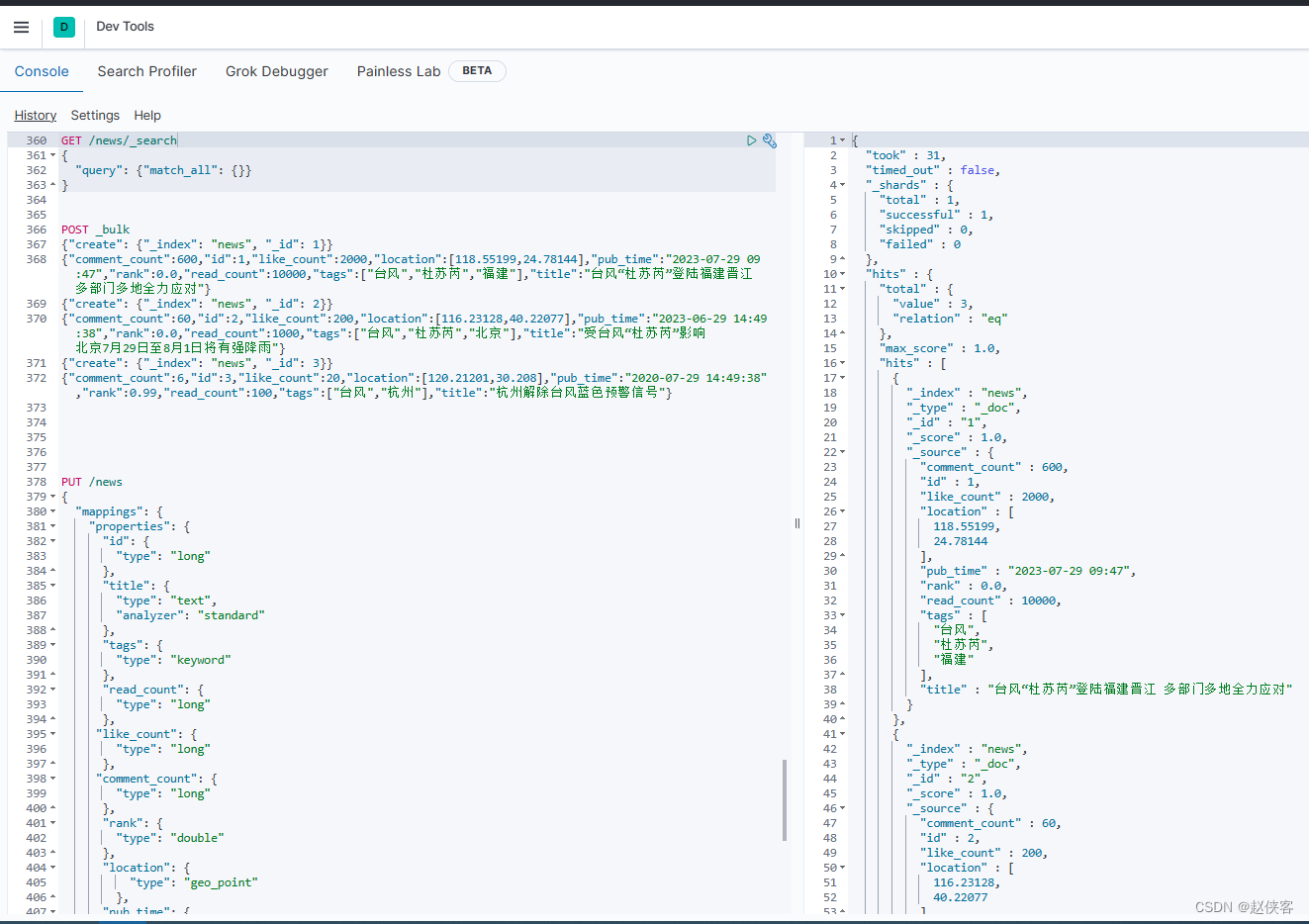The width and height of the screenshot is (1309, 924).
Task: Collapse the id fold at line 382
Action: 52,541
